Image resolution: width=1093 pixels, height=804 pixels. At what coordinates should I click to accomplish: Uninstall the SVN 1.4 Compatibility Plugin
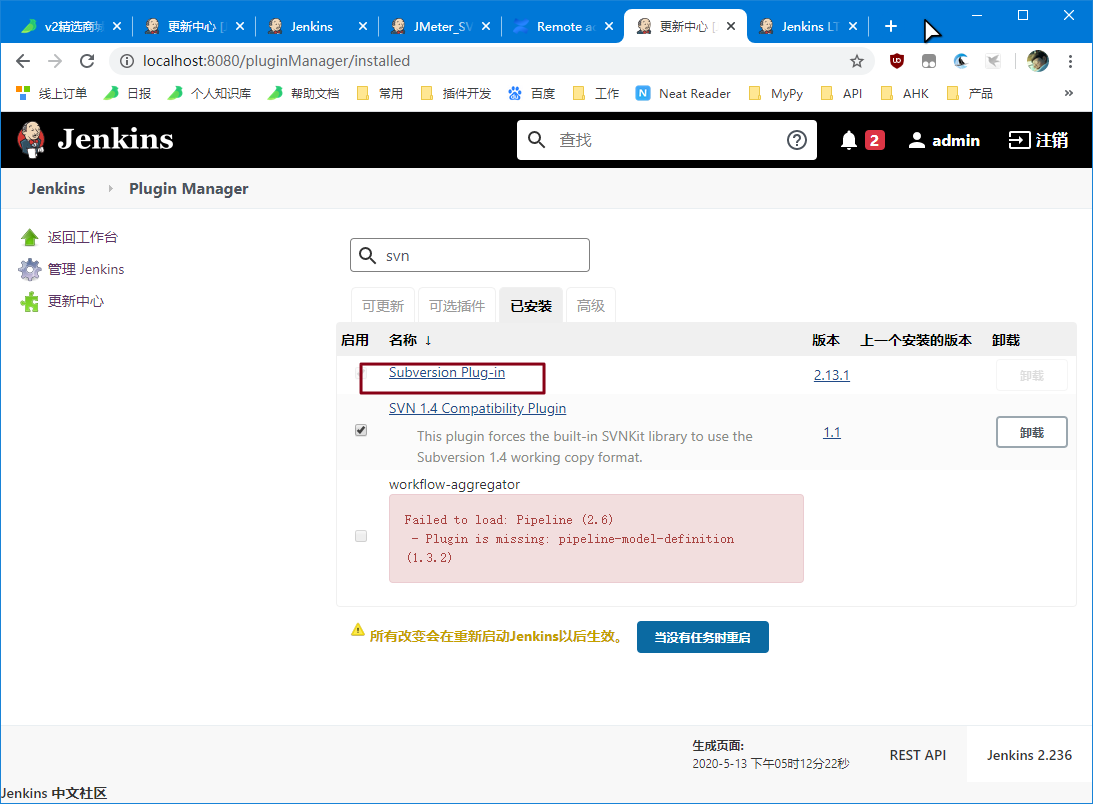tap(1032, 432)
